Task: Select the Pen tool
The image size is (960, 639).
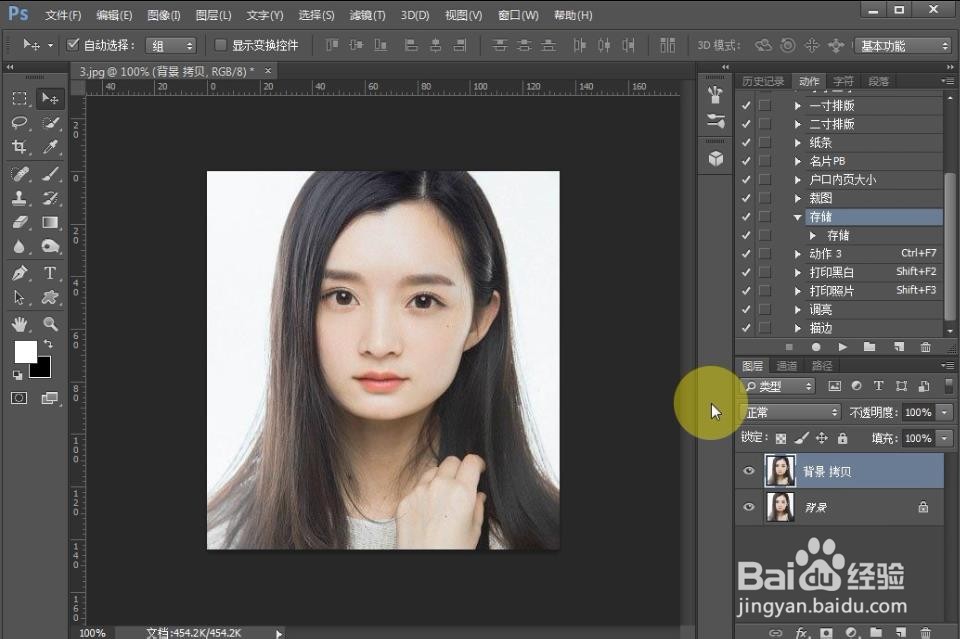Action: coord(20,273)
